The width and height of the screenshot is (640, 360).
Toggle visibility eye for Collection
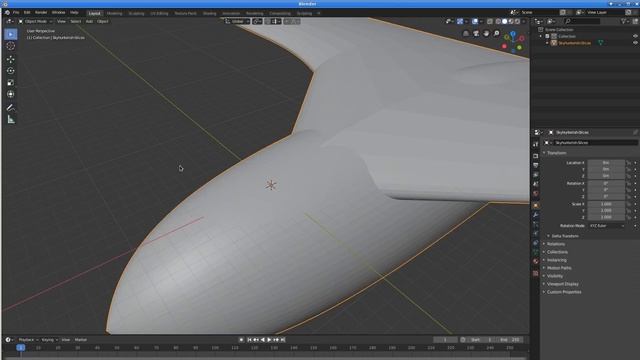(635, 36)
